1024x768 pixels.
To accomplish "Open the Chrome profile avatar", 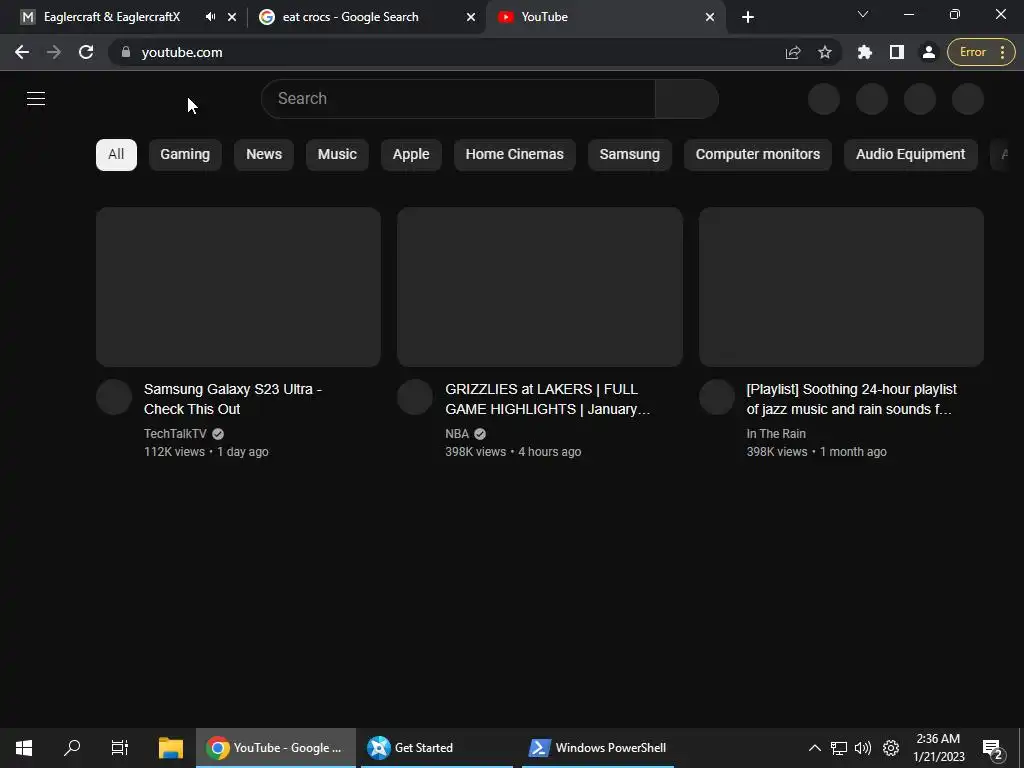I will pyautogui.click(x=929, y=52).
